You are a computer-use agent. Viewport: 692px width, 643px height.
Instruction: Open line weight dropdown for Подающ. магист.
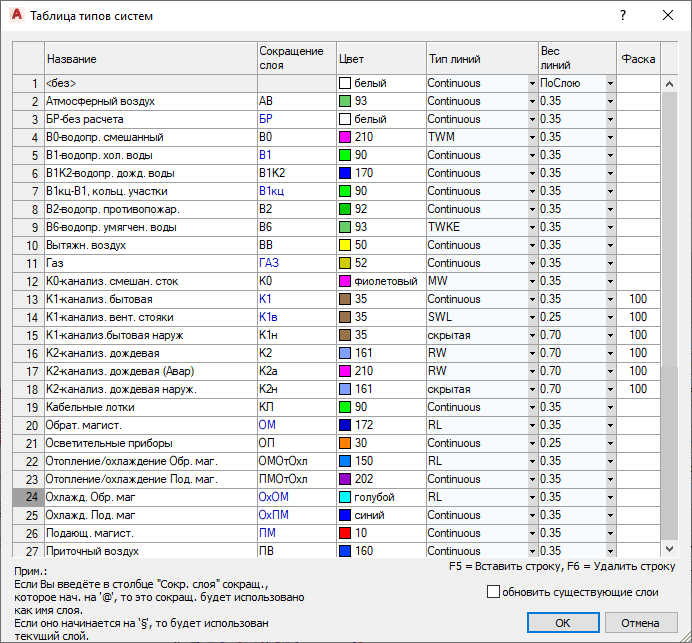click(610, 534)
